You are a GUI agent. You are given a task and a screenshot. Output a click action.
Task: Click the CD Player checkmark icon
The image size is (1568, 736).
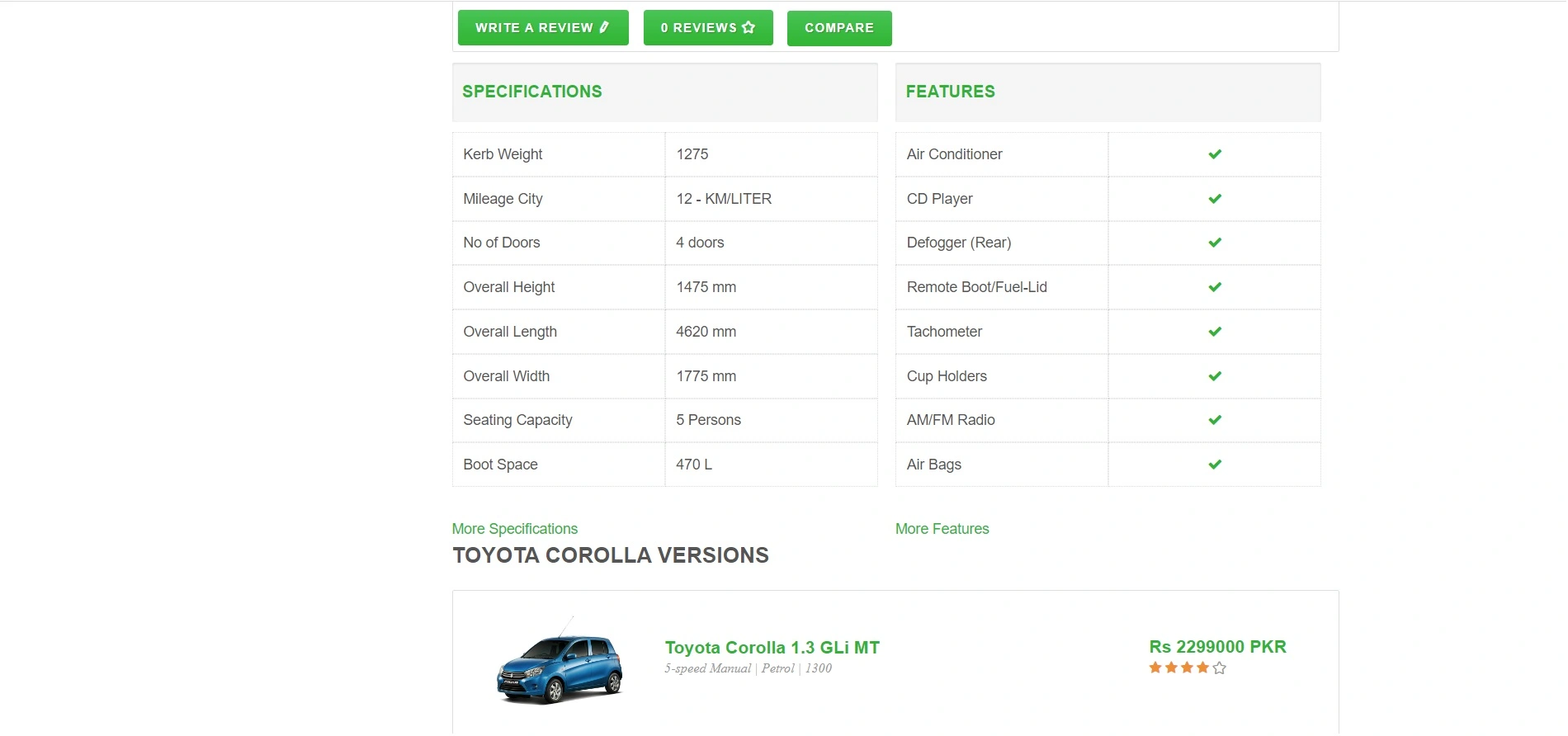point(1215,199)
